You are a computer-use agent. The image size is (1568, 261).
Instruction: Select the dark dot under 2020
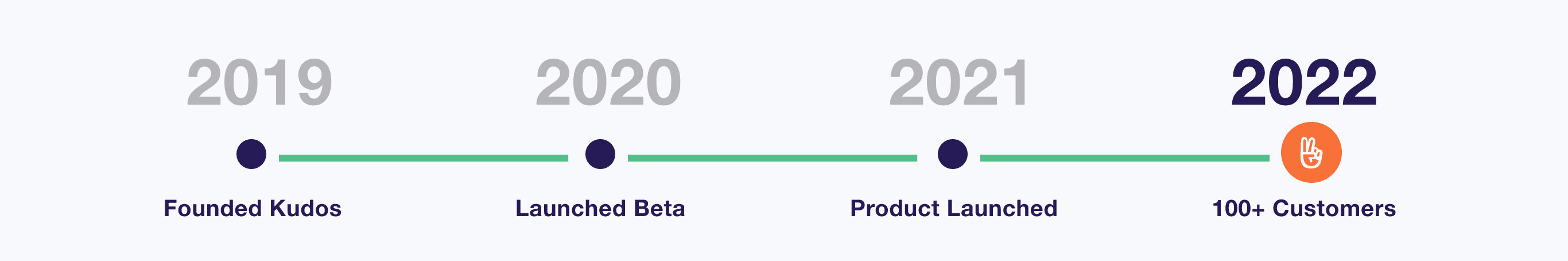point(600,153)
